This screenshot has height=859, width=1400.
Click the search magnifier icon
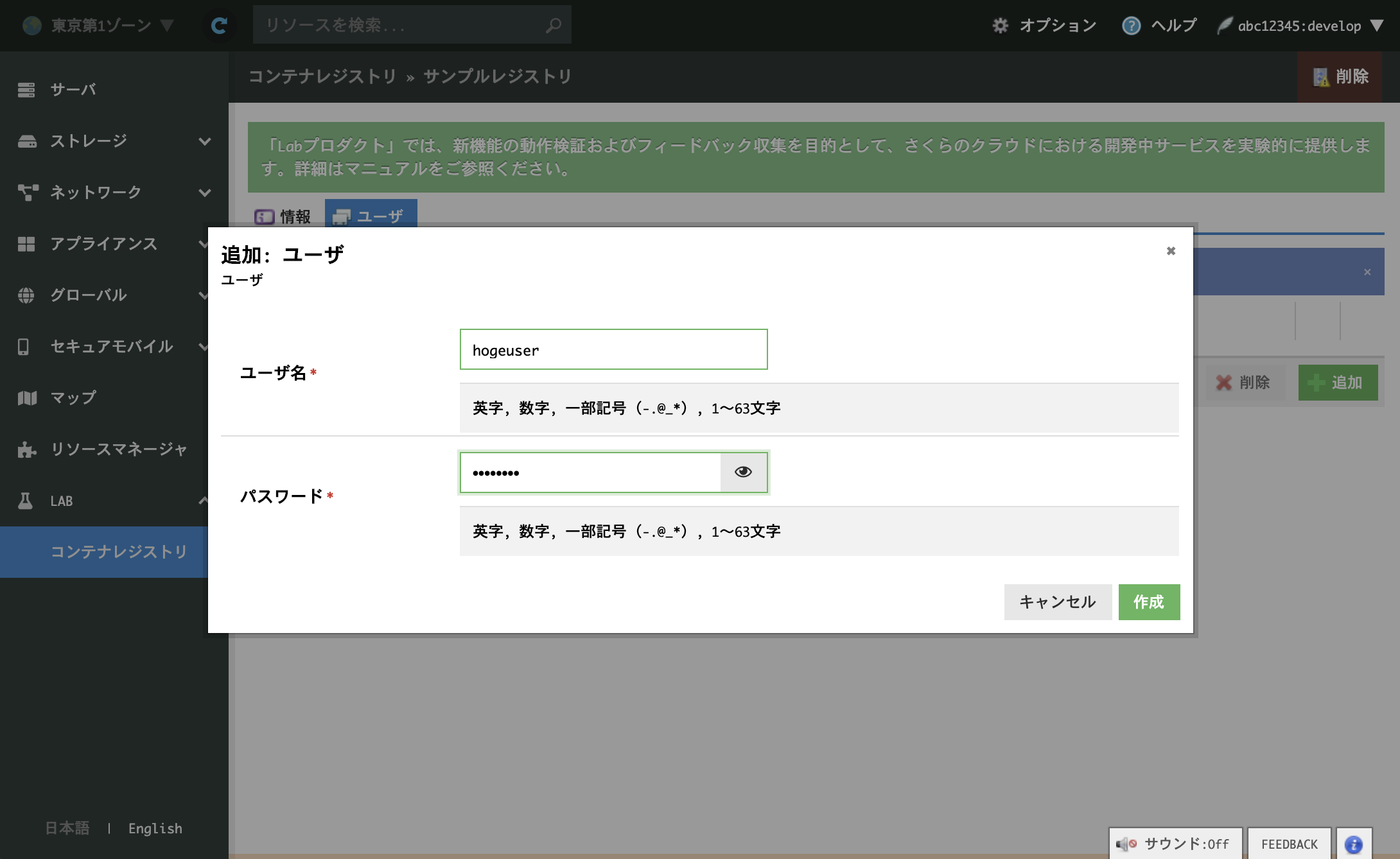point(553,25)
